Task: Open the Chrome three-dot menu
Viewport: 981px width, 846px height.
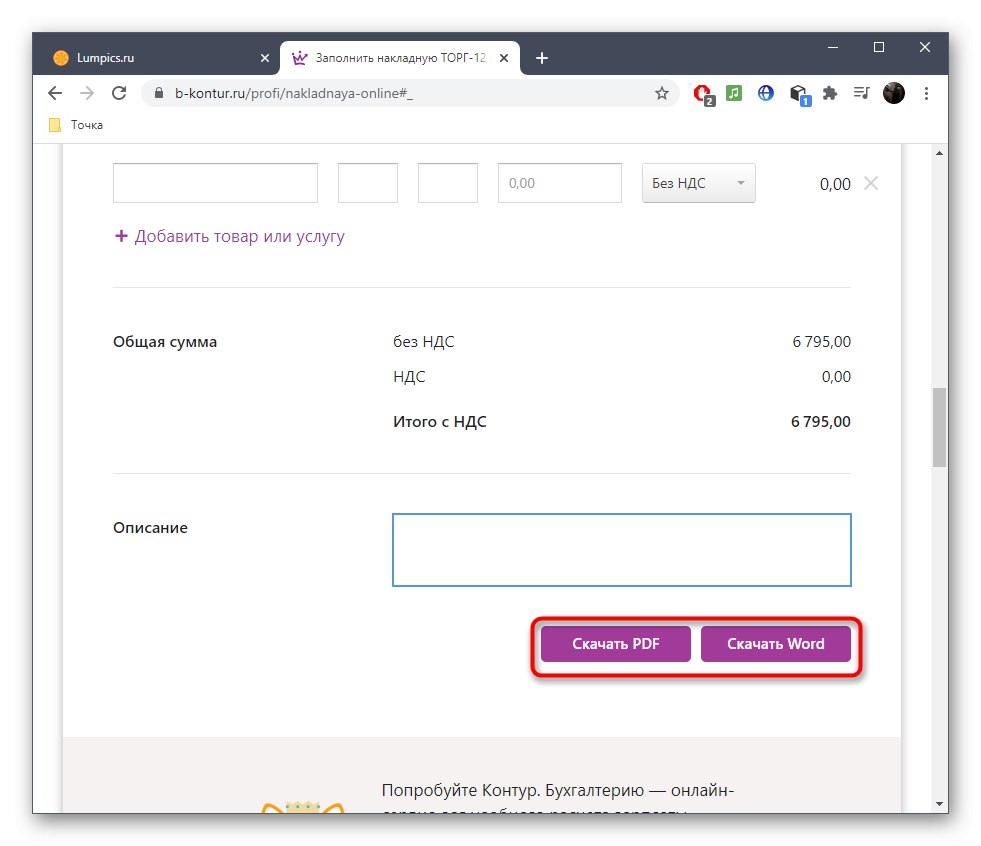Action: click(x=926, y=93)
